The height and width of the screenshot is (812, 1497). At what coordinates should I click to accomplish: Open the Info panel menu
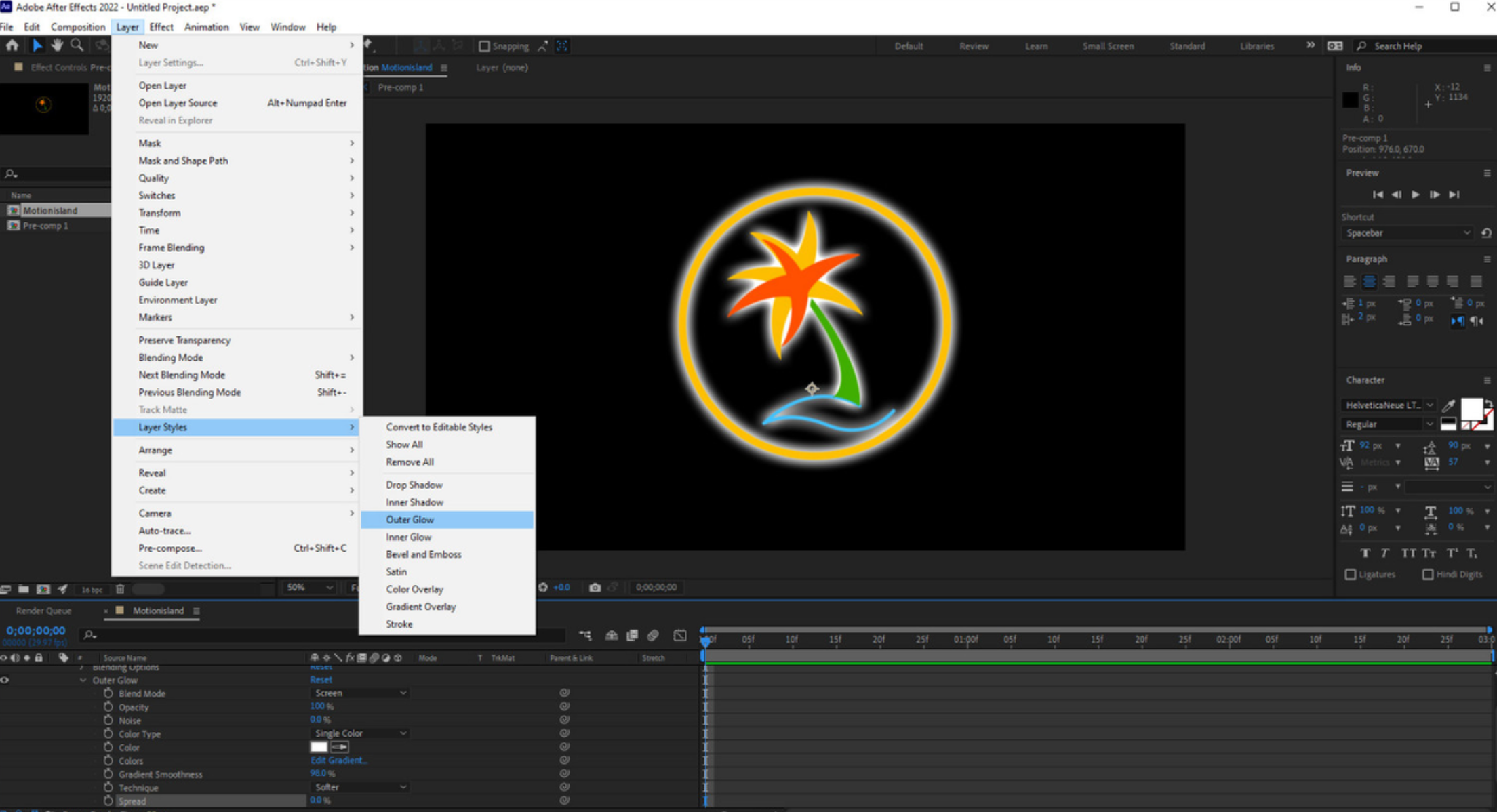1487,68
